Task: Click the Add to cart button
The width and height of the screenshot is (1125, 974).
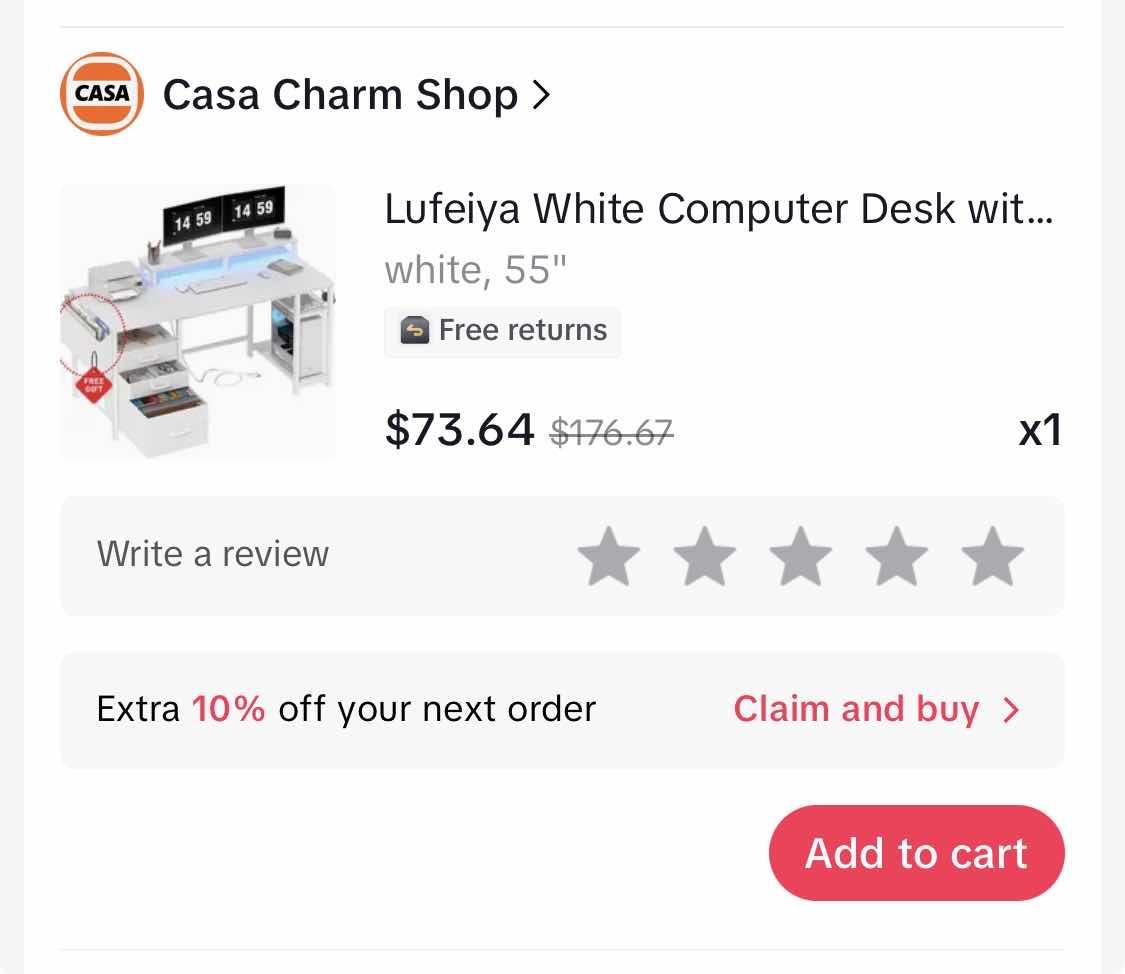Action: pyautogui.click(x=916, y=853)
